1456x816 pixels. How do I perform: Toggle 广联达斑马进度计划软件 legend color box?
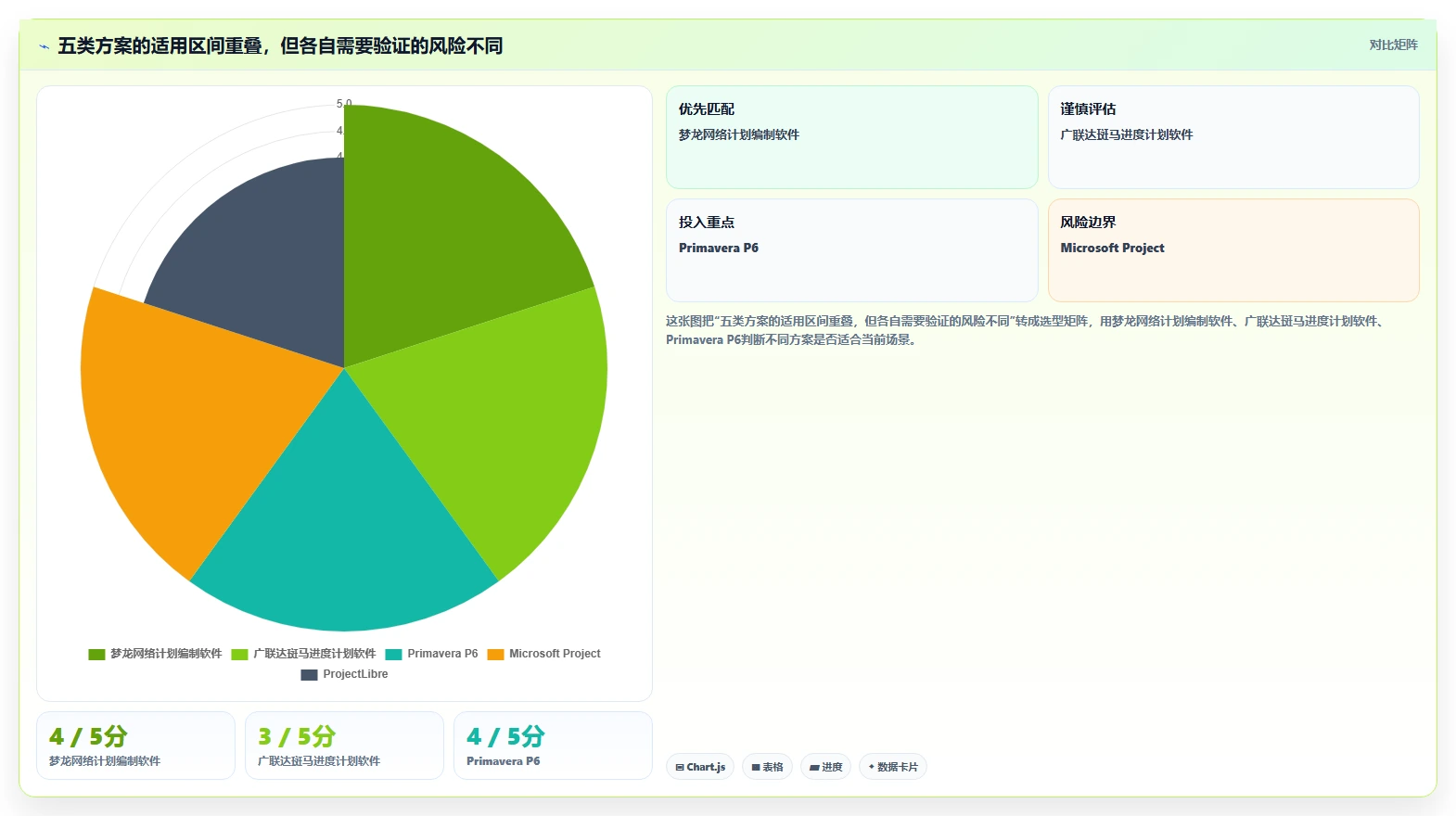[x=239, y=655]
